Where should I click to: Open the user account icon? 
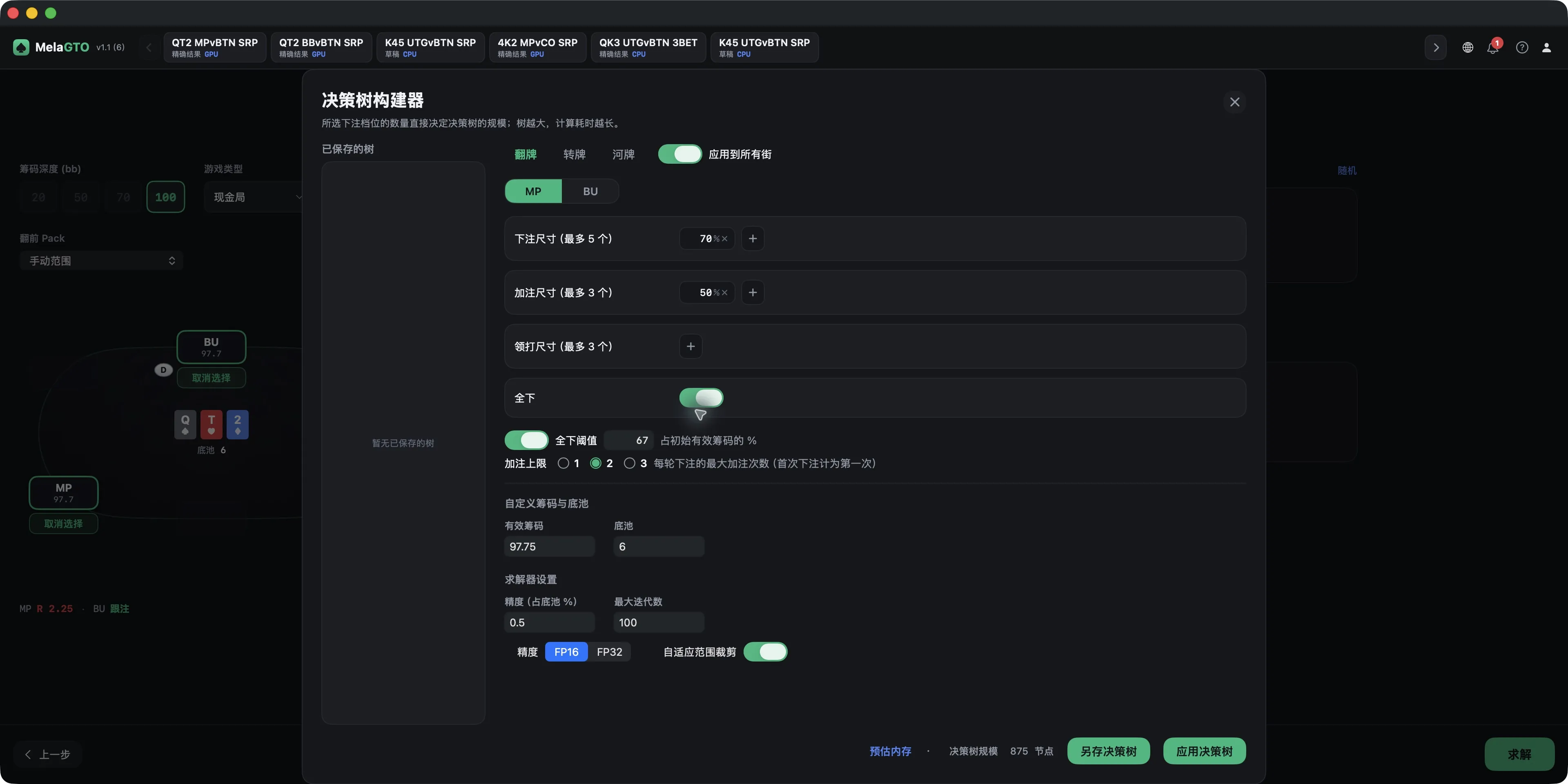point(1546,47)
